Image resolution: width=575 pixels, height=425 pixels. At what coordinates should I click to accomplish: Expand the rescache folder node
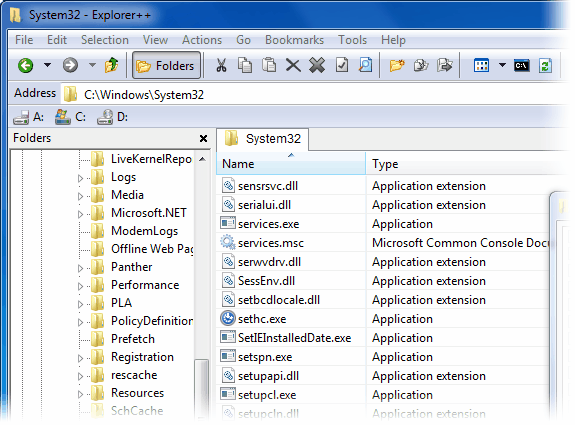pyautogui.click(x=80, y=376)
